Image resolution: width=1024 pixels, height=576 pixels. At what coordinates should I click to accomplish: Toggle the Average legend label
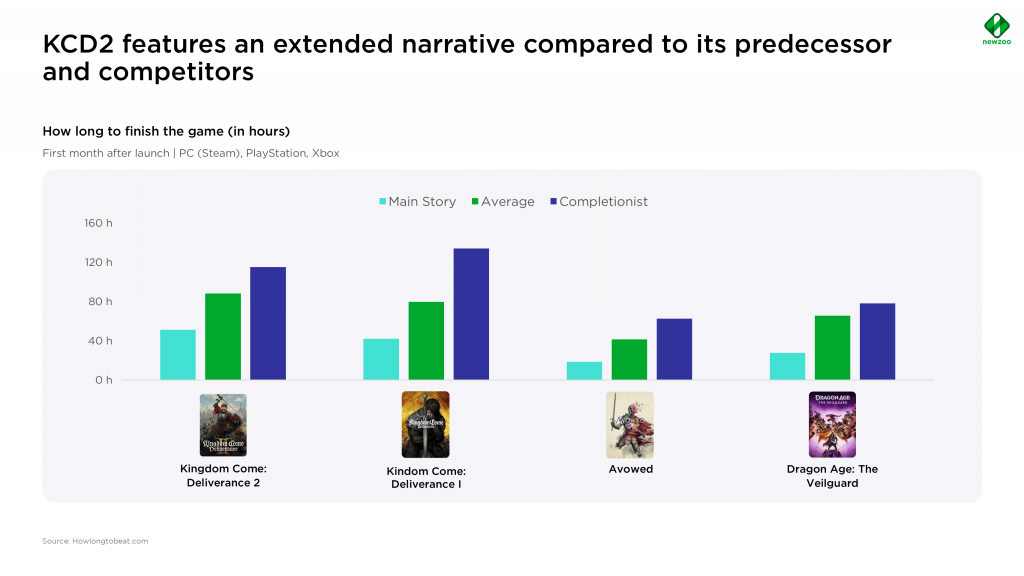(507, 202)
